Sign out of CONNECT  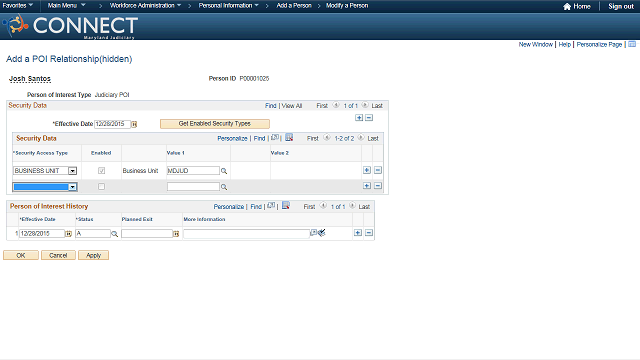pos(621,6)
